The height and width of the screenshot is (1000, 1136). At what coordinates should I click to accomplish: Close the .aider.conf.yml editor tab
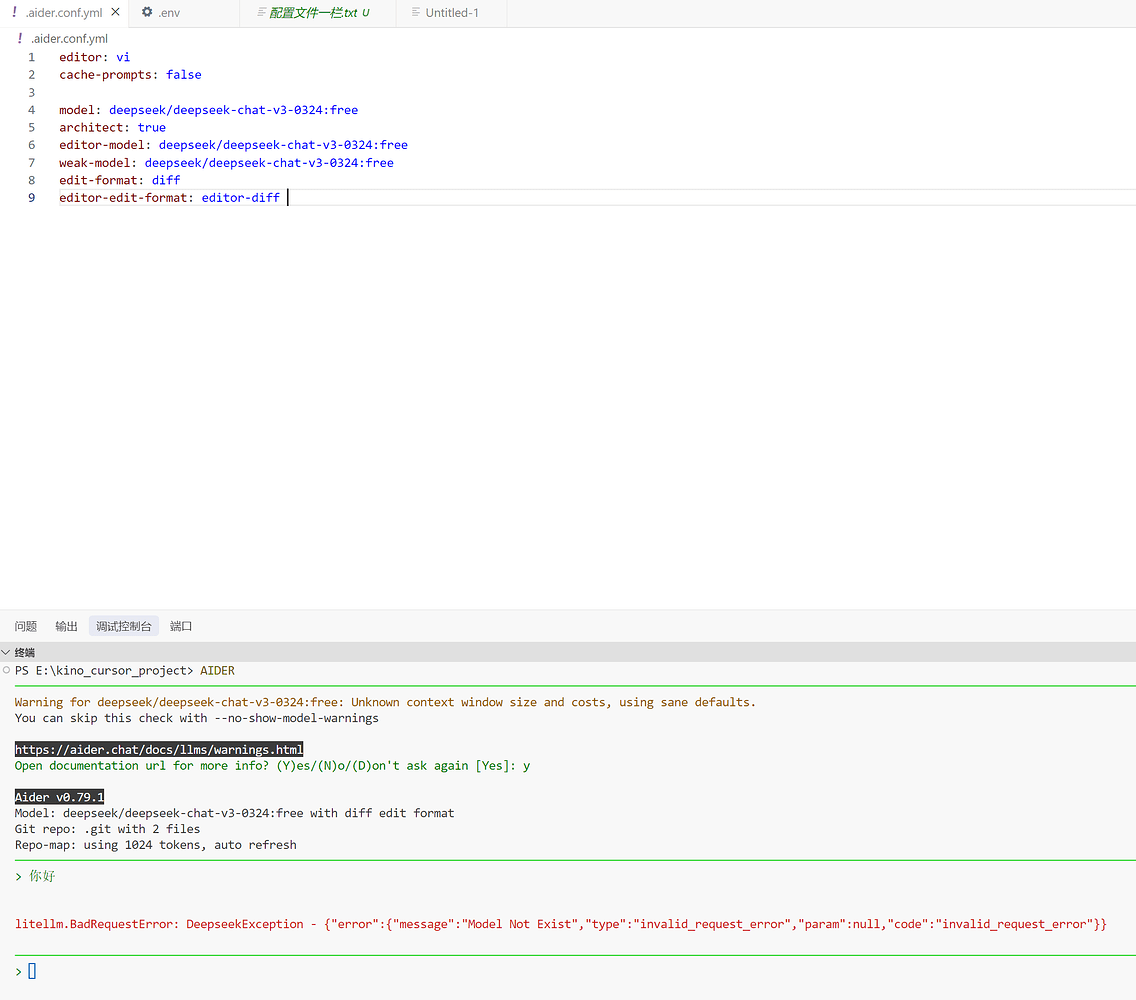[x=115, y=12]
